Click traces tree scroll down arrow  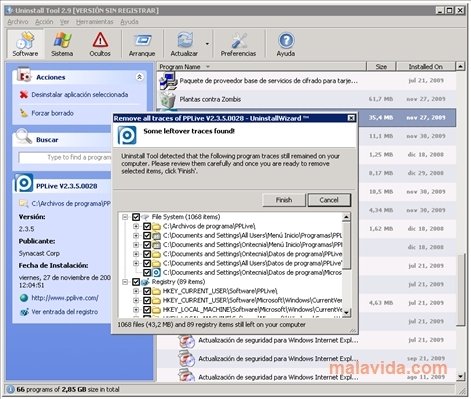pos(346,312)
